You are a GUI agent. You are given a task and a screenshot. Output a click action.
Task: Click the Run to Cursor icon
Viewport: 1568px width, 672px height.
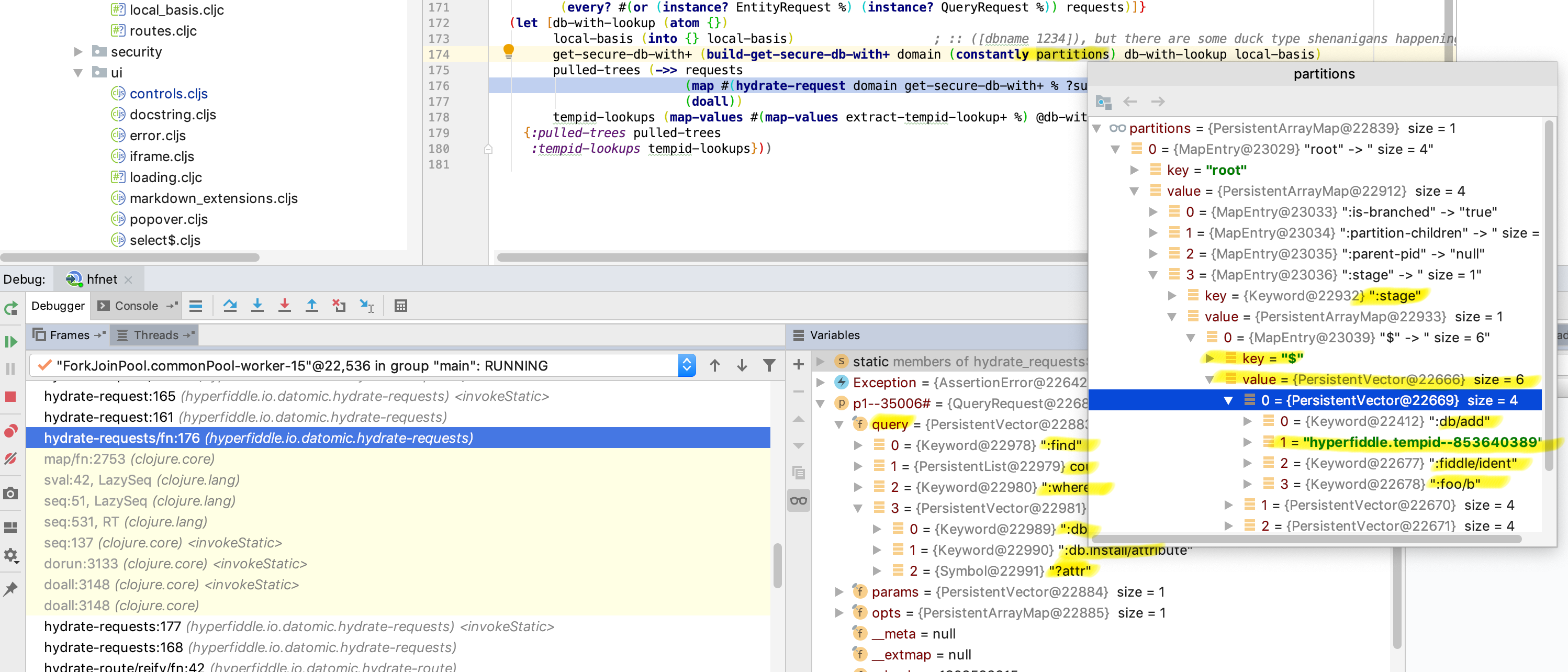pyautogui.click(x=366, y=306)
